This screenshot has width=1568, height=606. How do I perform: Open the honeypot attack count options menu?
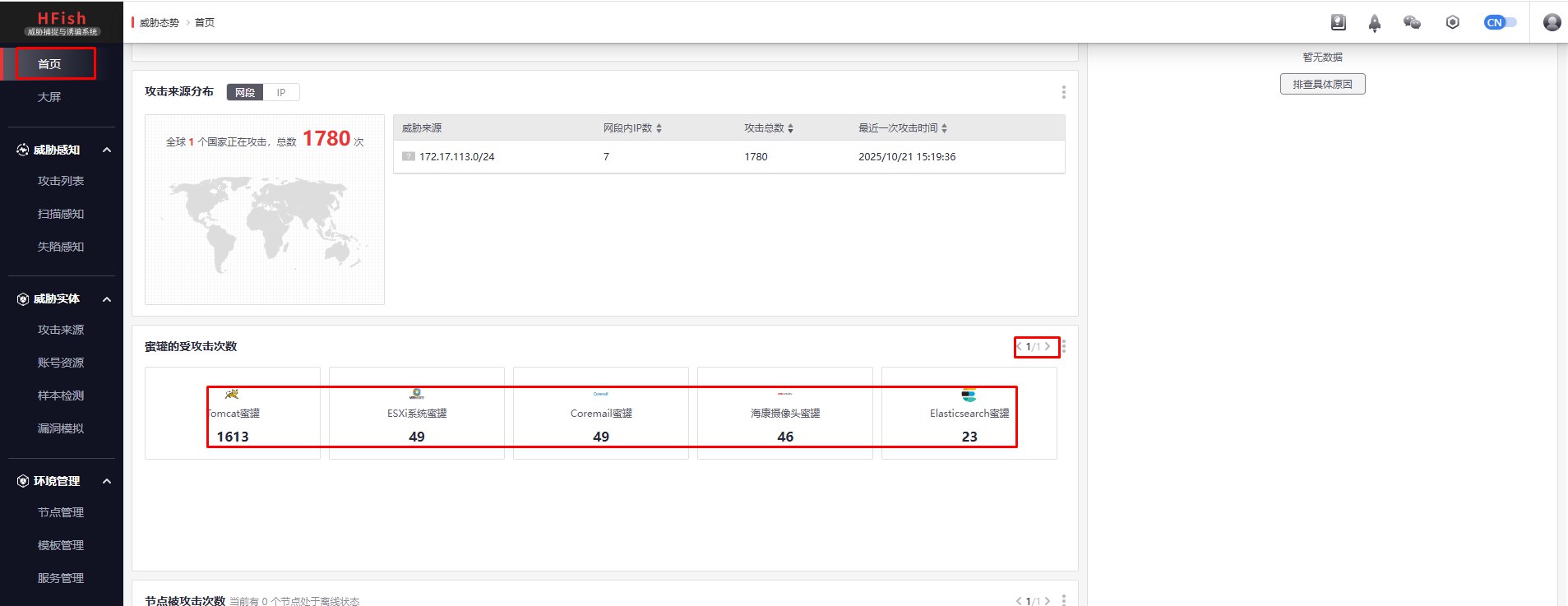pyautogui.click(x=1063, y=346)
